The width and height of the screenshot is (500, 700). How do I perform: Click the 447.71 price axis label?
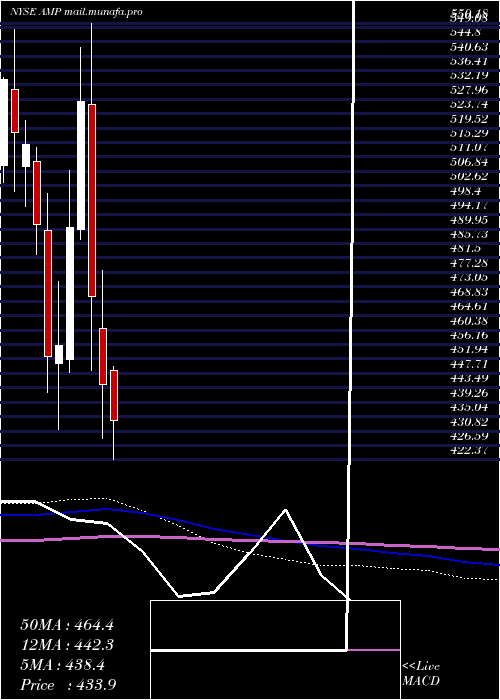(x=469, y=364)
